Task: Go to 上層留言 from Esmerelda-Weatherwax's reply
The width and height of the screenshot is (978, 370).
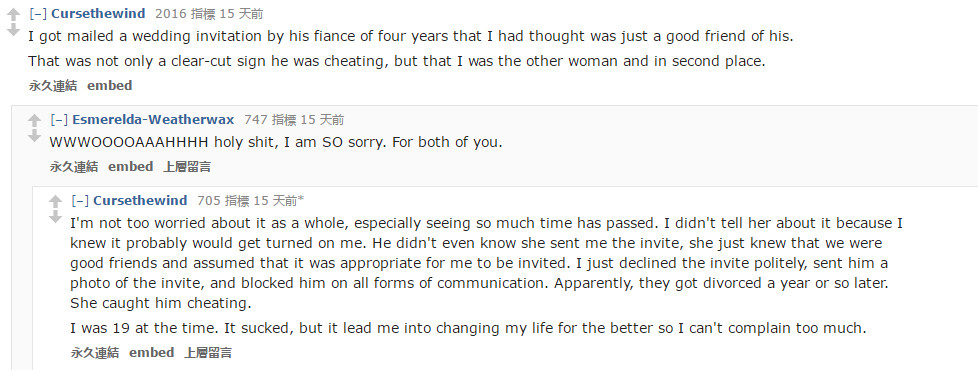Action: [x=187, y=167]
